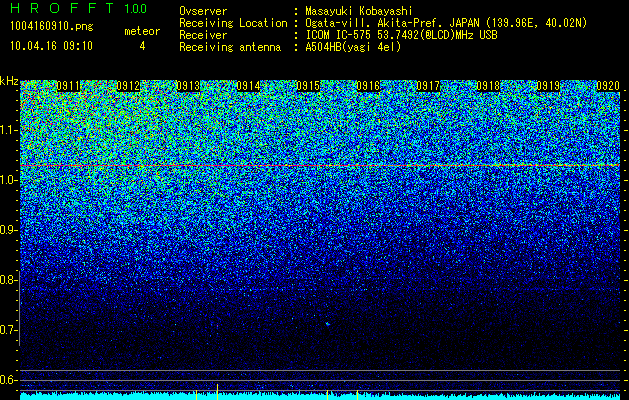Click the 1.1 kHz frequency axis label
629x400 pixels.
(x=7, y=130)
